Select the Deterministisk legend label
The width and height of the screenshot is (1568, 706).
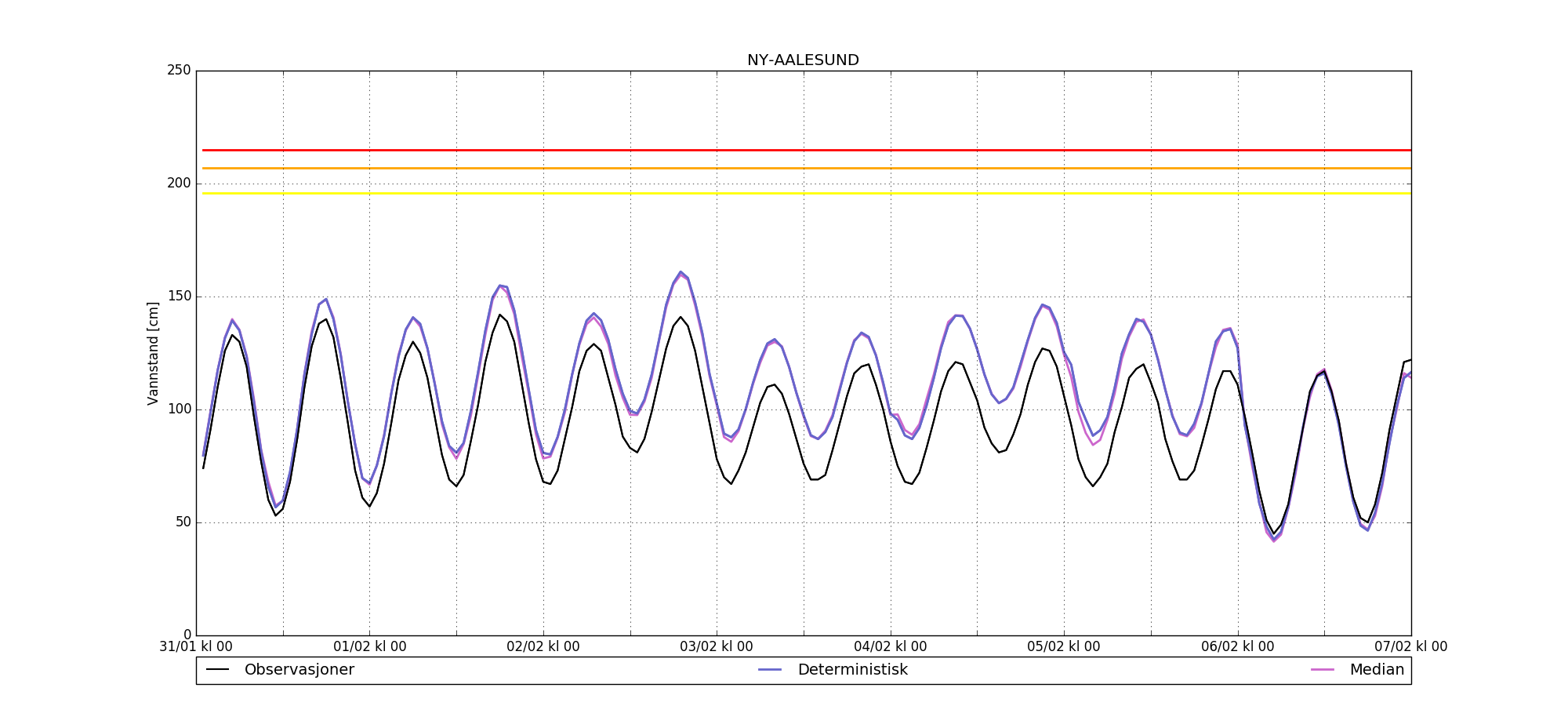(x=852, y=670)
